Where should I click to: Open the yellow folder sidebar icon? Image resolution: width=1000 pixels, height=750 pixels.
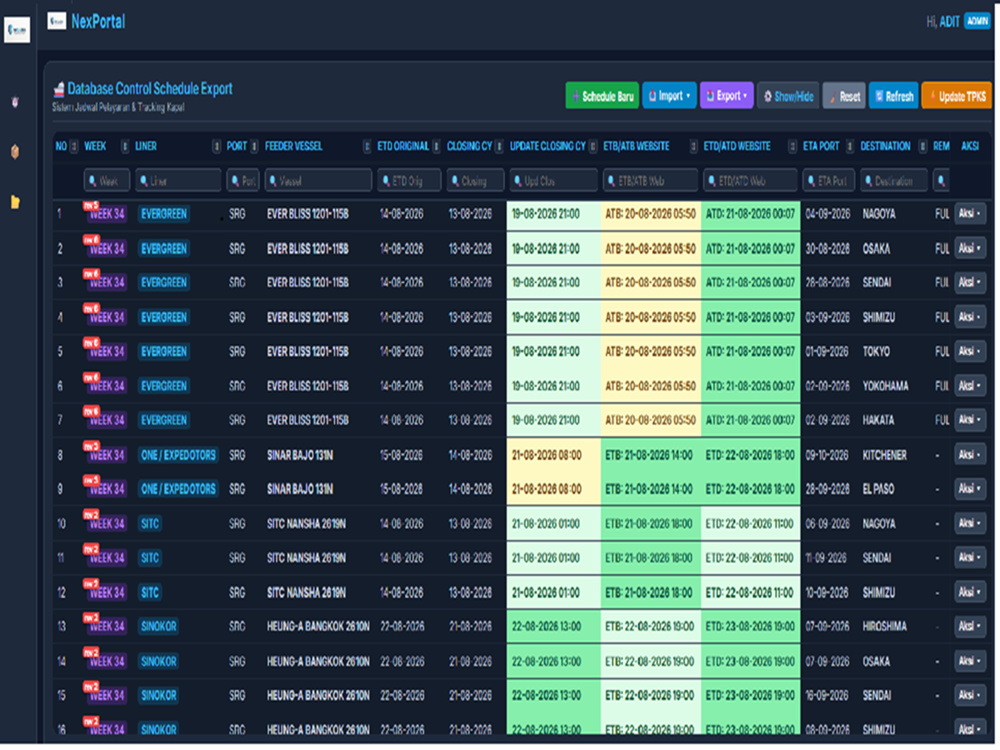(15, 202)
